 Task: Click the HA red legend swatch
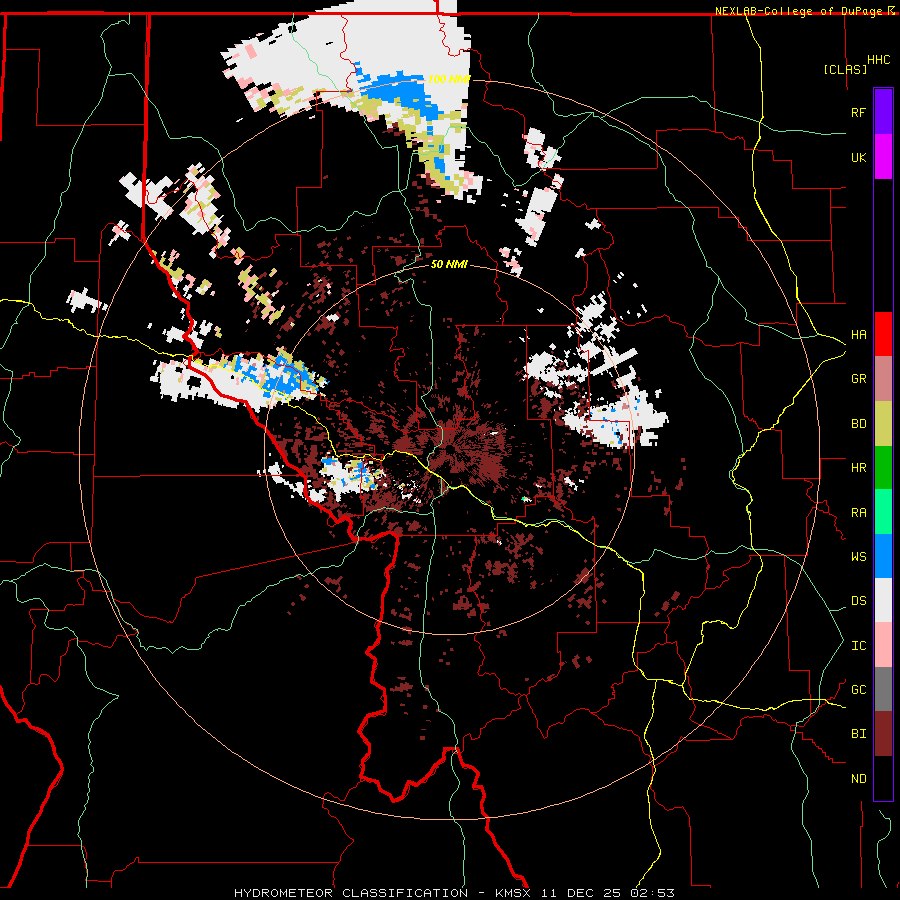click(x=883, y=334)
